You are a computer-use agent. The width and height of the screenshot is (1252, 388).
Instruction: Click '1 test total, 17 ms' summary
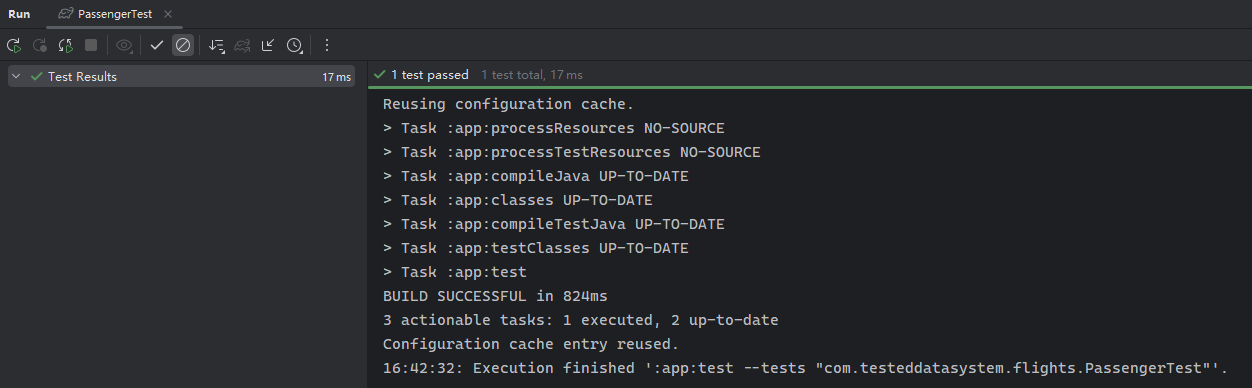click(x=531, y=75)
